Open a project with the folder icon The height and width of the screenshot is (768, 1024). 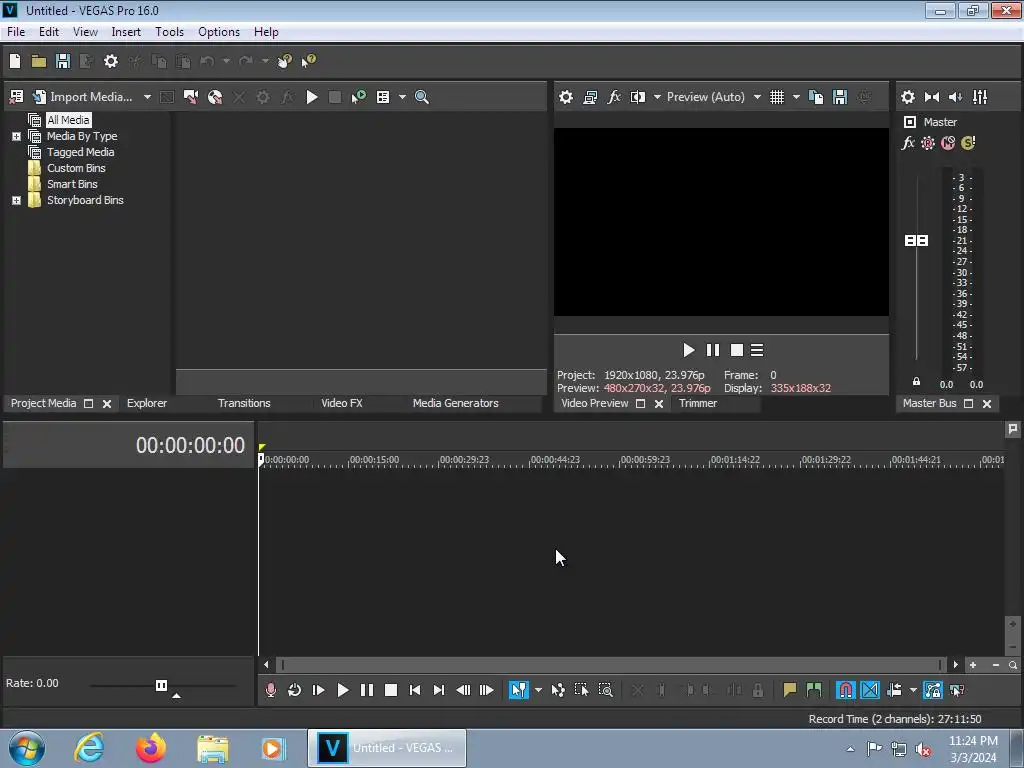(39, 61)
